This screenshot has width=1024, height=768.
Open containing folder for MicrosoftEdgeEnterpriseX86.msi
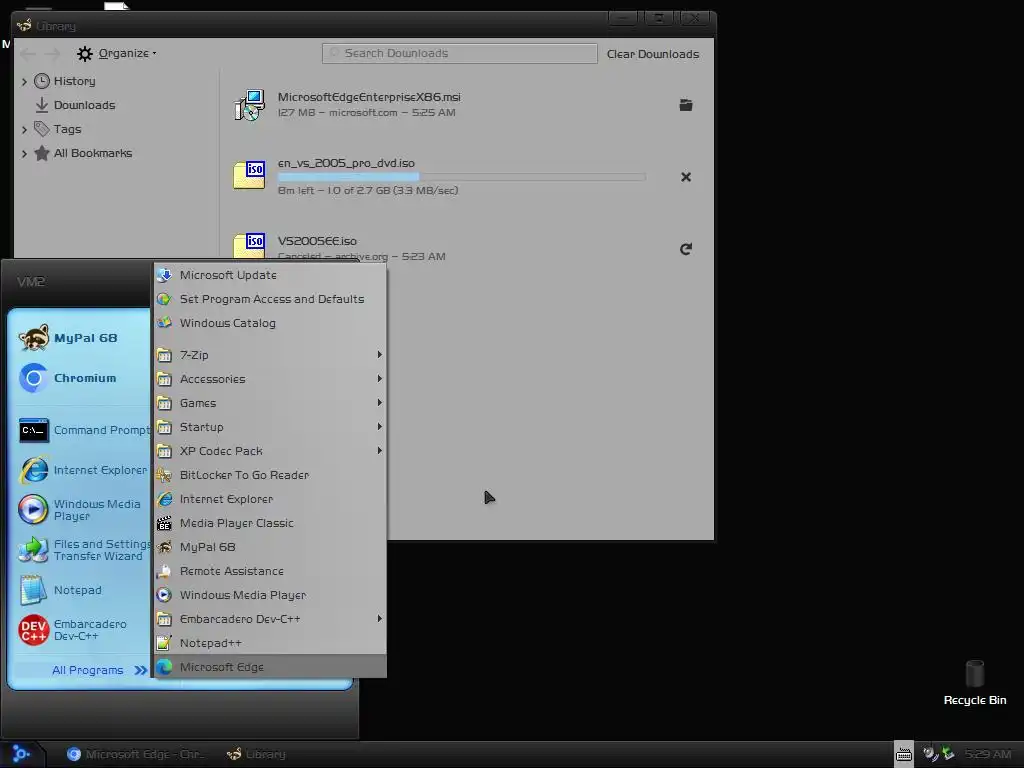[x=686, y=104]
